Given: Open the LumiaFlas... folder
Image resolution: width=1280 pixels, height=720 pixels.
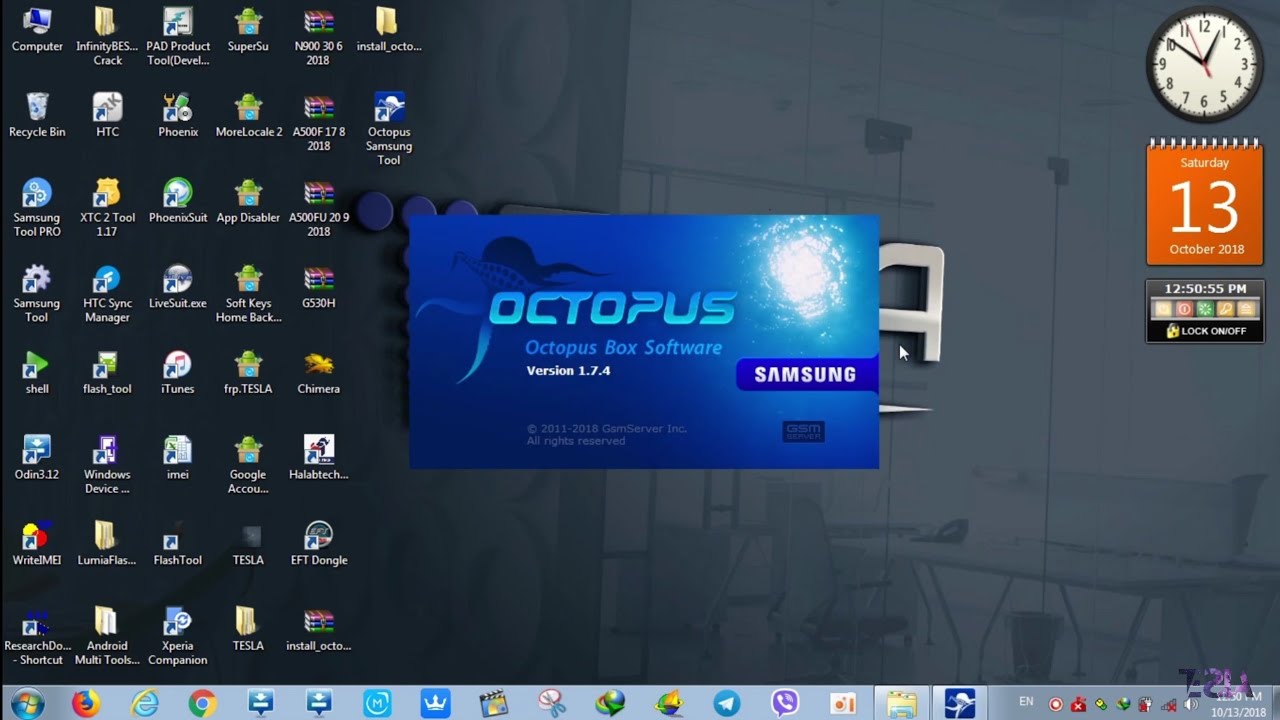Looking at the screenshot, I should 108,543.
